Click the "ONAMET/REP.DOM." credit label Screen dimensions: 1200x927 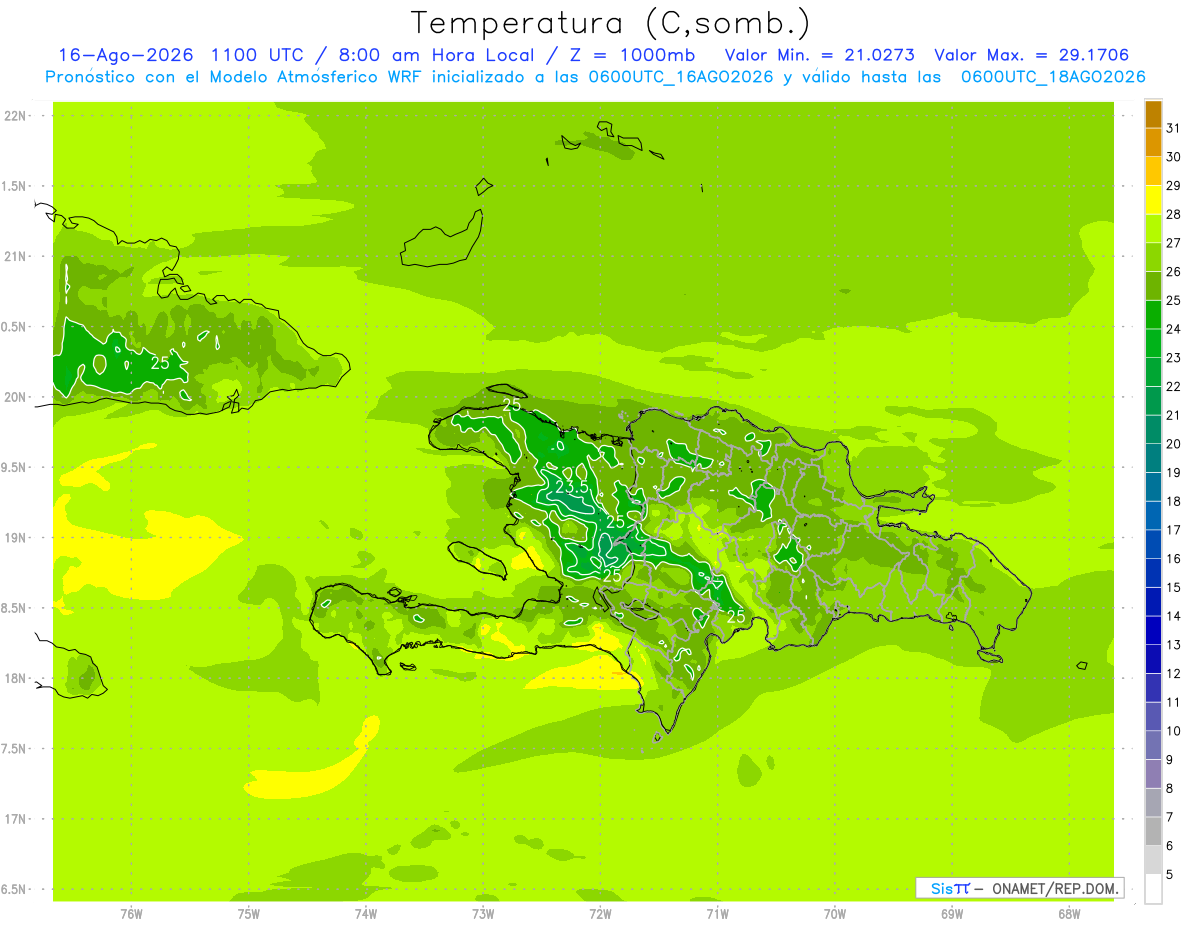(x=1056, y=888)
